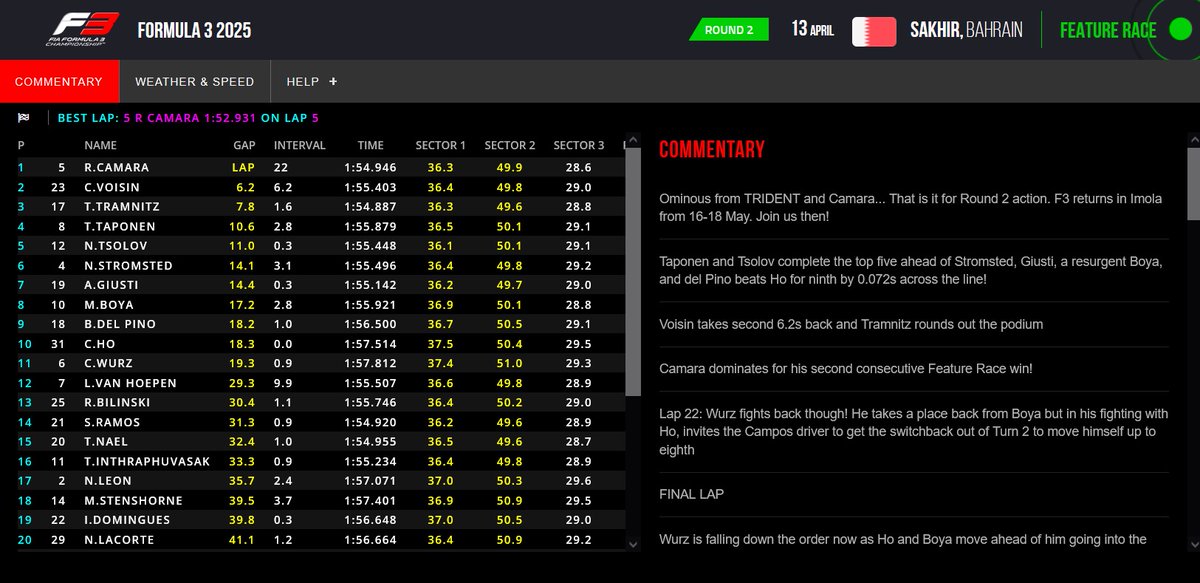Select driver T.NAEL in the table
The width and height of the screenshot is (1200, 583).
(x=106, y=442)
